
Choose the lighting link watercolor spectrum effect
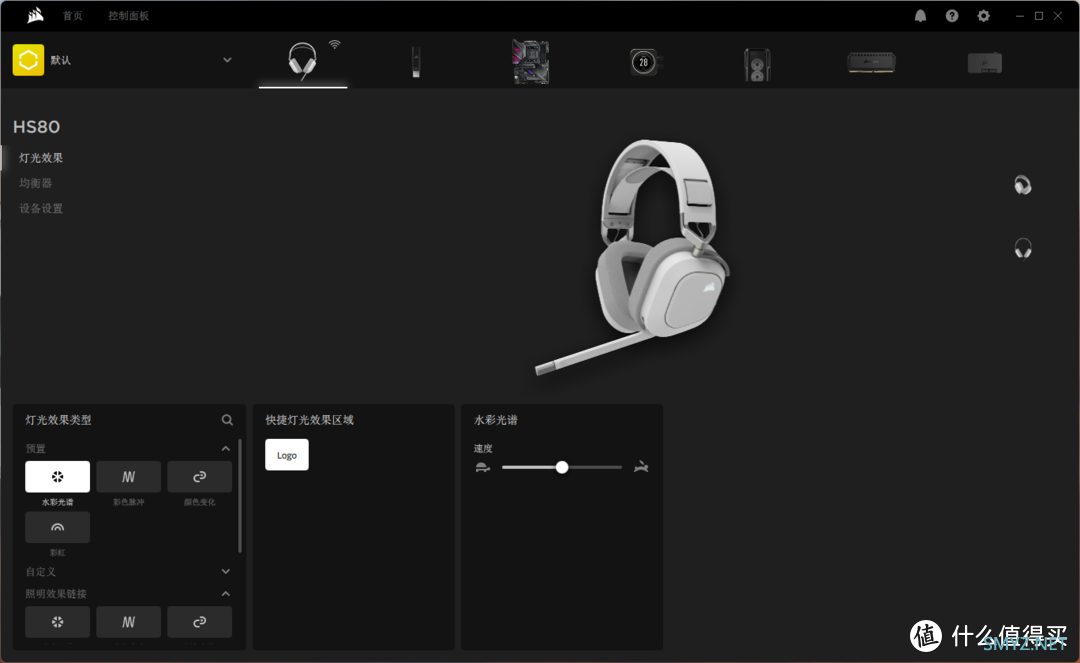[57, 622]
